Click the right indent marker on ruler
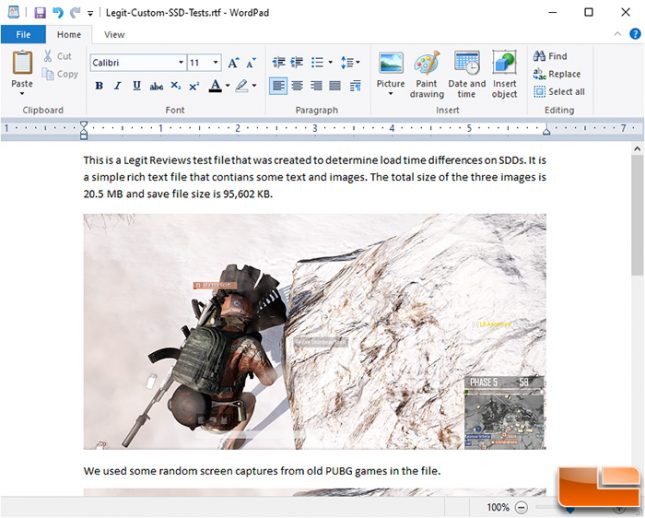Screen dimensions: 645x518 [x=546, y=131]
